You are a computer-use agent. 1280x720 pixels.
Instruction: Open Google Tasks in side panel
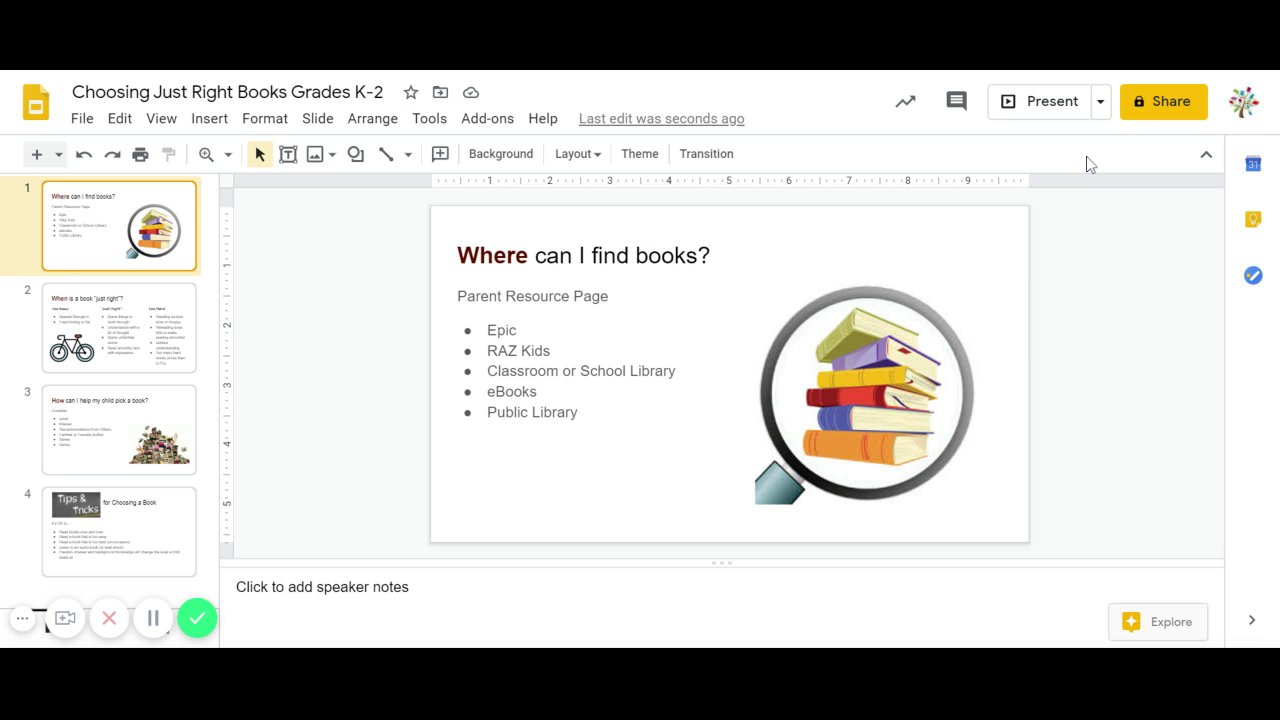[x=1253, y=275]
